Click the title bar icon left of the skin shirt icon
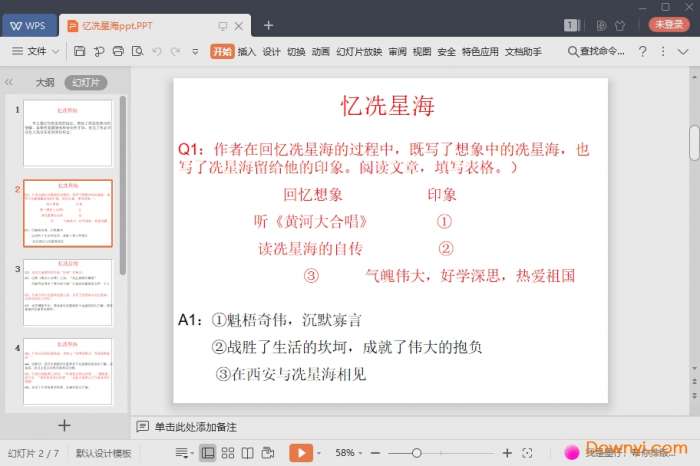 (601, 25)
